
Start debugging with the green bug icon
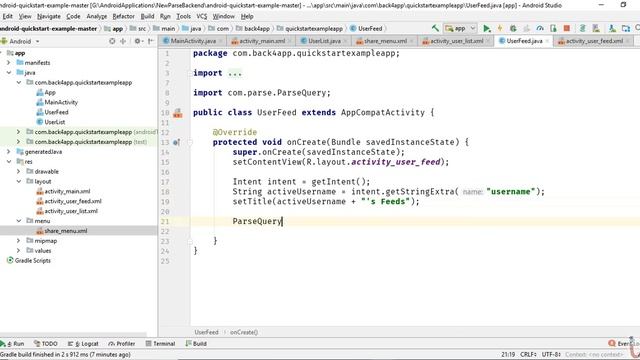click(x=513, y=28)
